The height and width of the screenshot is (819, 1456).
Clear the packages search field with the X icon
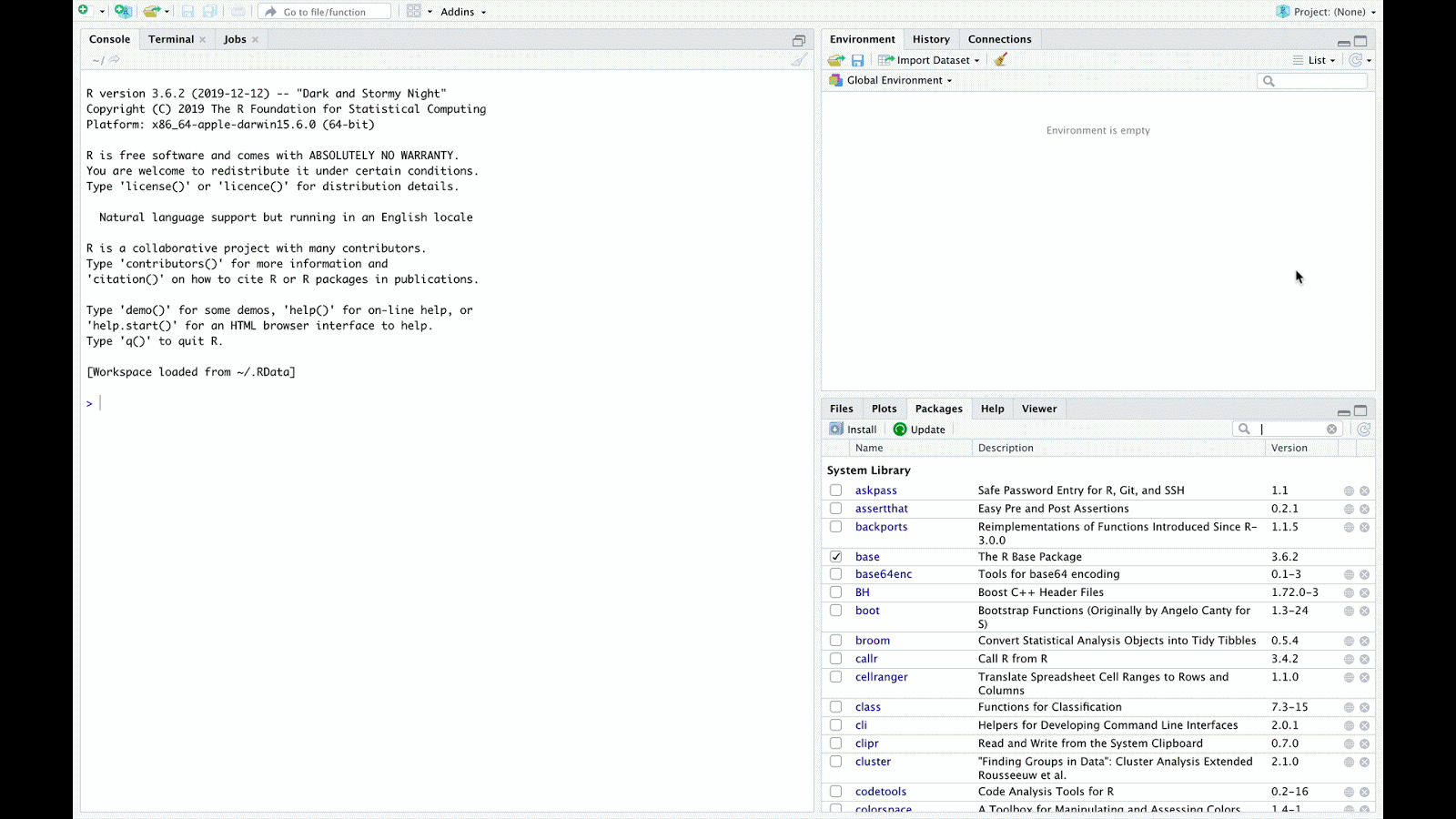[1331, 430]
